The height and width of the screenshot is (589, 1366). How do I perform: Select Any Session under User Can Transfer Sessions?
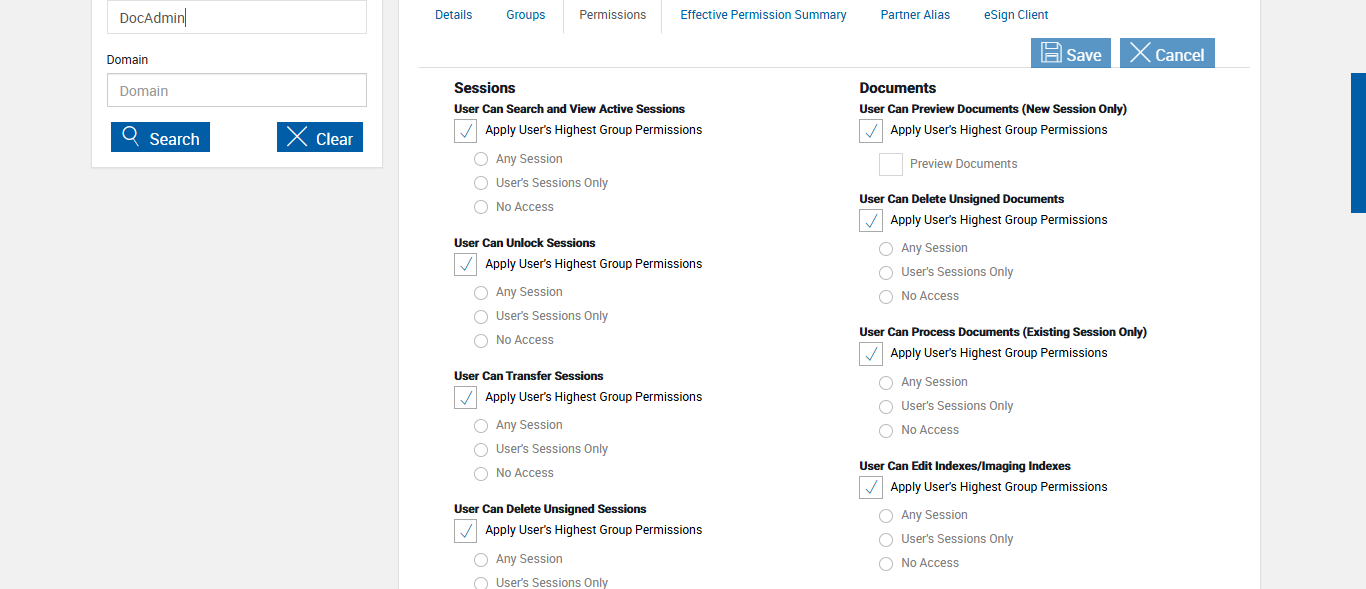(481, 426)
